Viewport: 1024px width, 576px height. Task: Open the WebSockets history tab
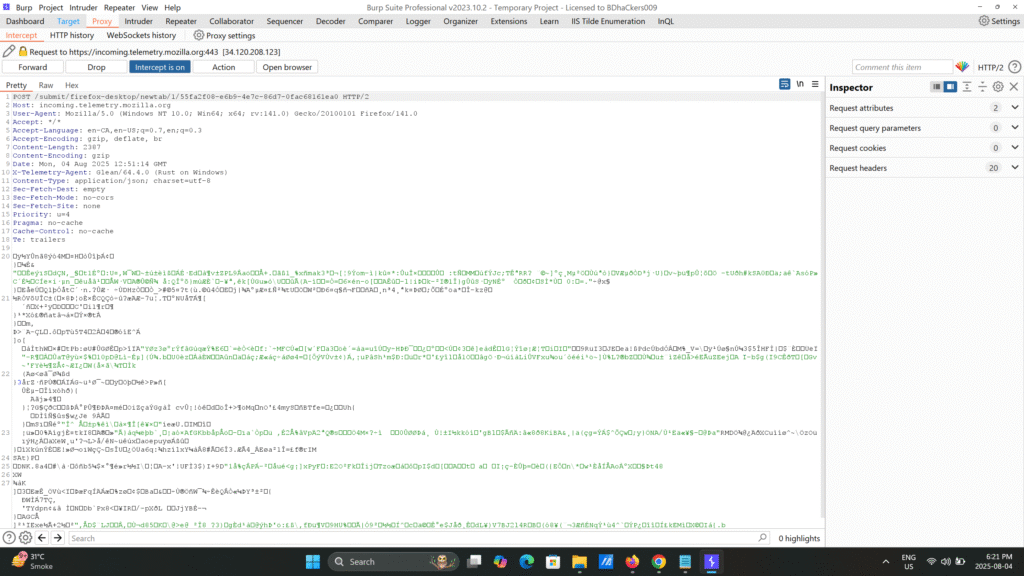(141, 35)
